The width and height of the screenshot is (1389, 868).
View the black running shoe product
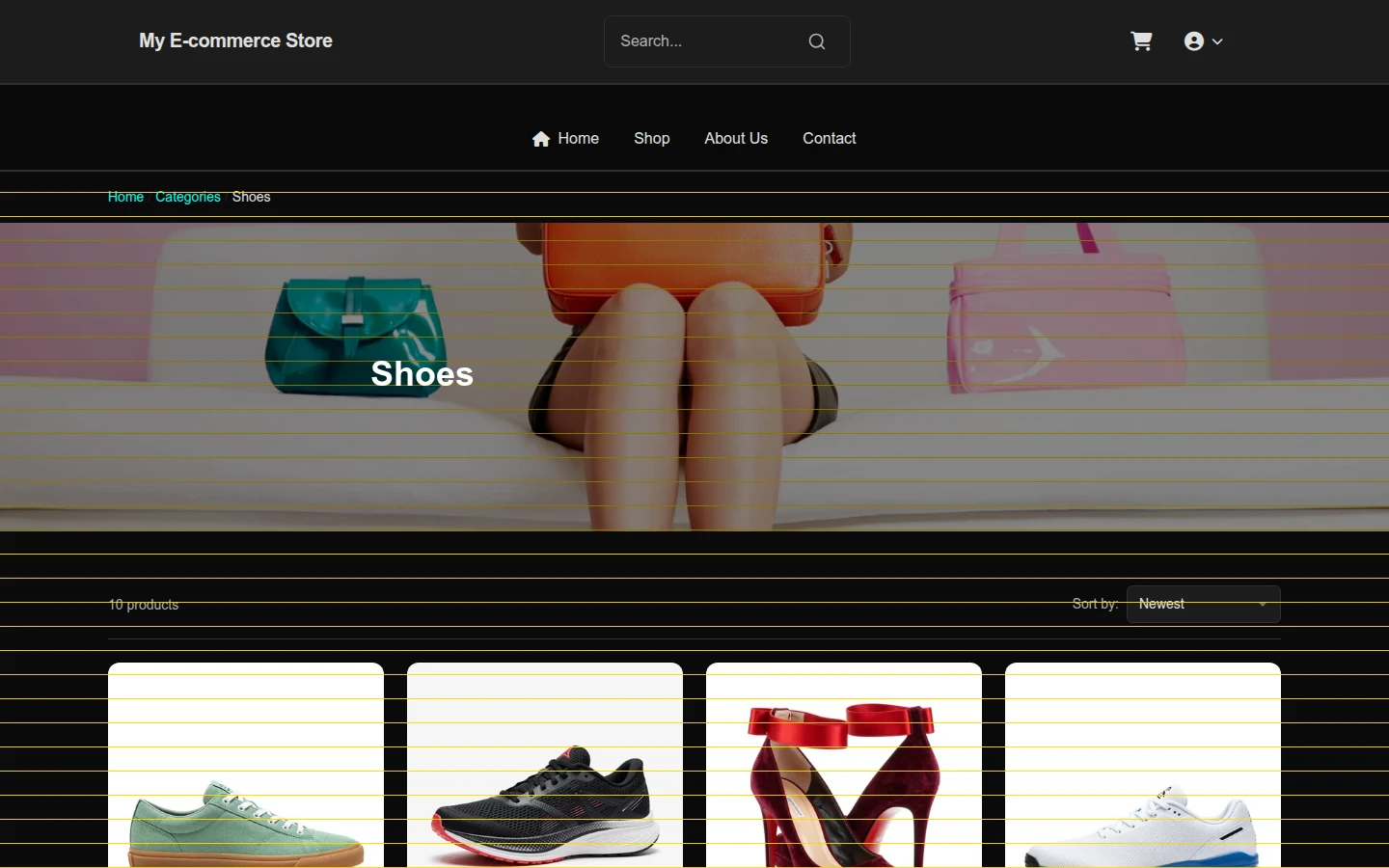tap(545, 766)
